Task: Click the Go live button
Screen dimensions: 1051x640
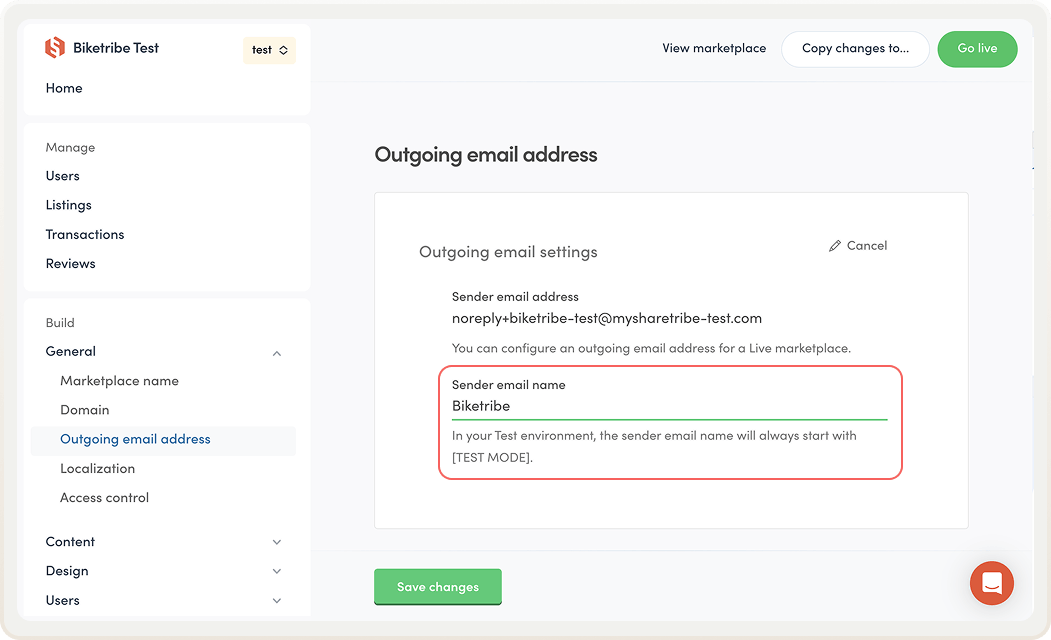Action: (977, 48)
